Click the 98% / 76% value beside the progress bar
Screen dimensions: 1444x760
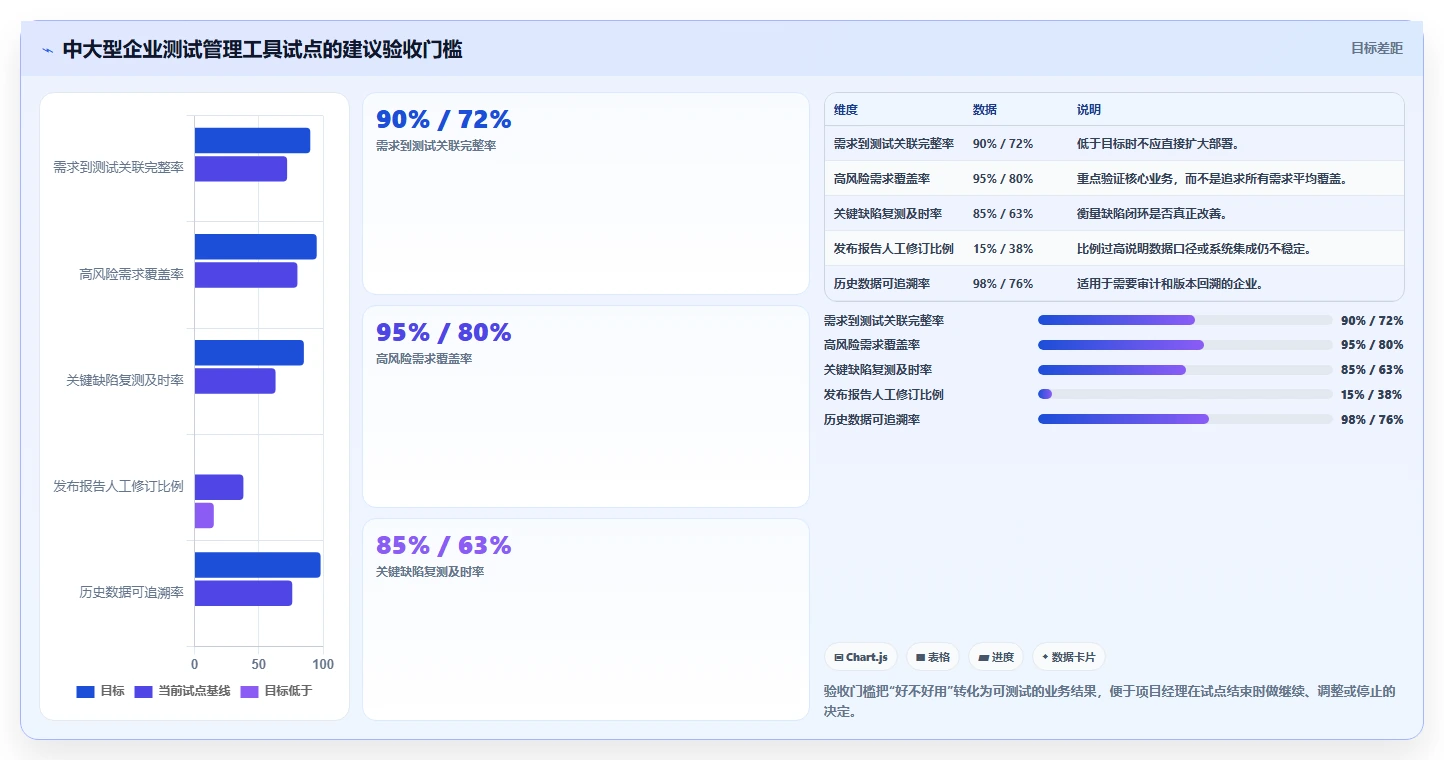(1372, 420)
